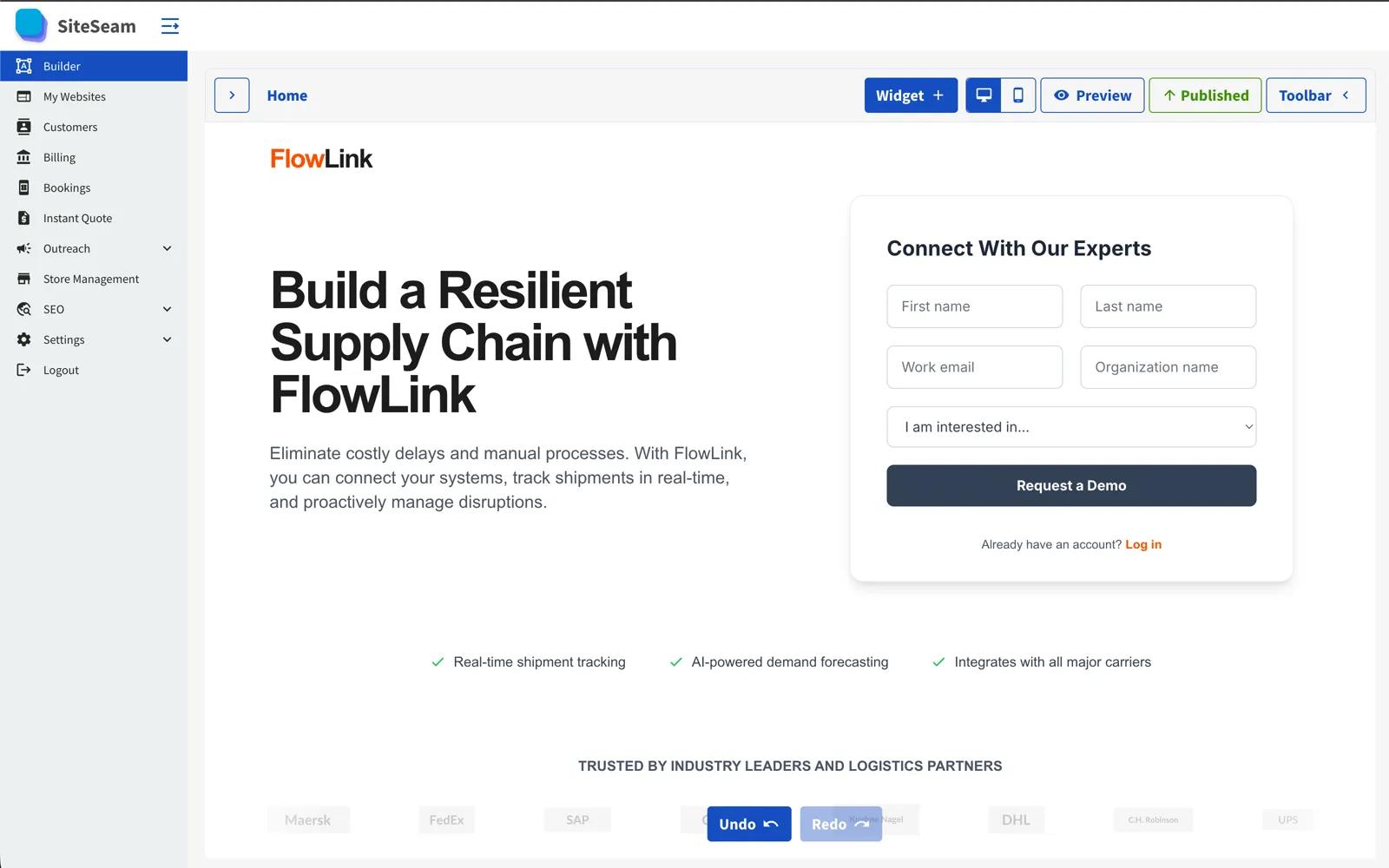Collapse sidebar using the menu toggle icon
1389x868 pixels.
click(170, 26)
